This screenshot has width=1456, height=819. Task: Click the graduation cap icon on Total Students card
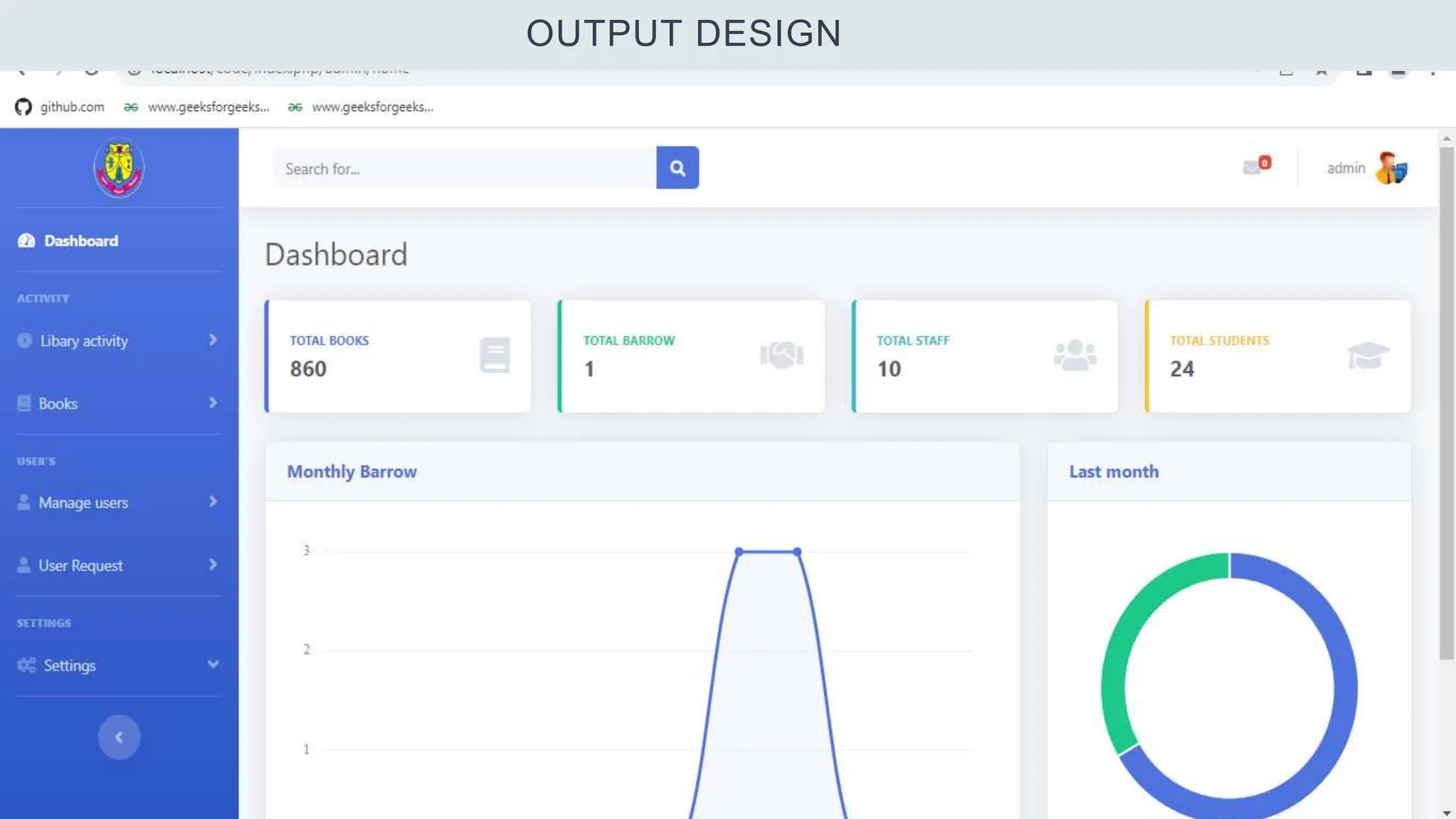coord(1368,355)
